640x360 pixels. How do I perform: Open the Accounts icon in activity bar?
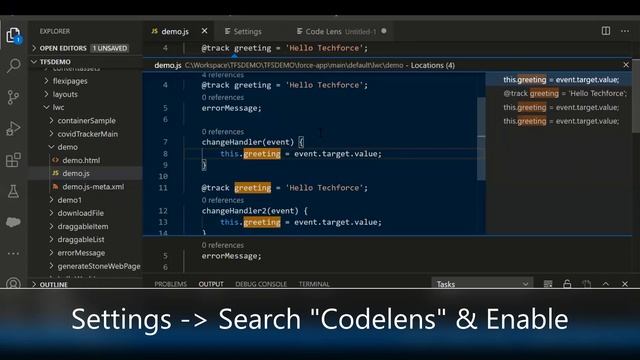[x=13, y=283]
